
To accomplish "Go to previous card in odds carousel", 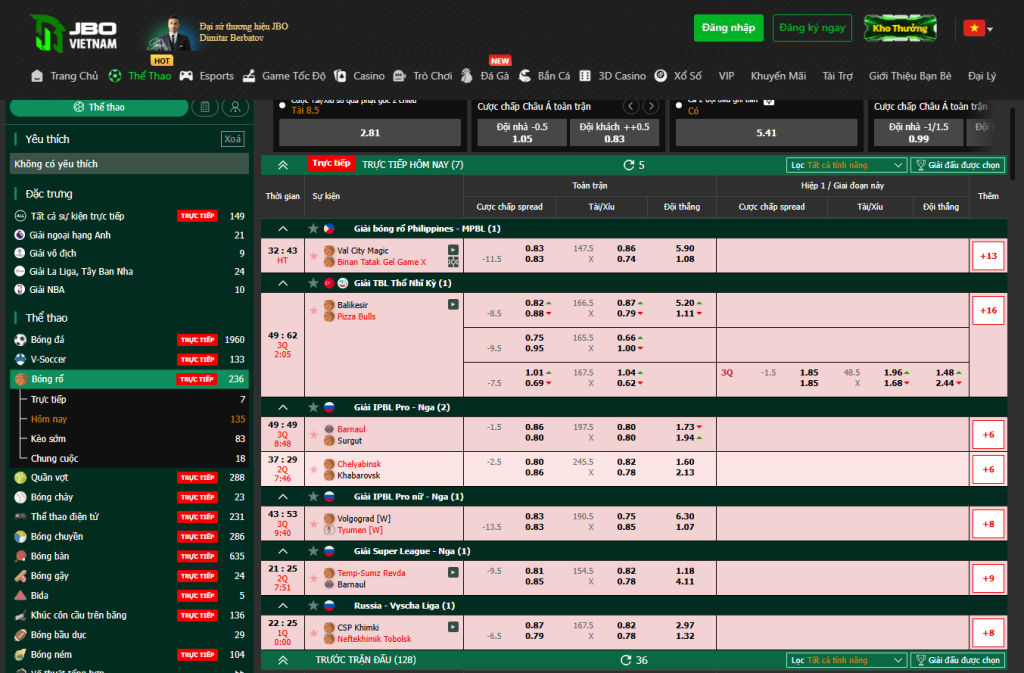I will coord(631,106).
